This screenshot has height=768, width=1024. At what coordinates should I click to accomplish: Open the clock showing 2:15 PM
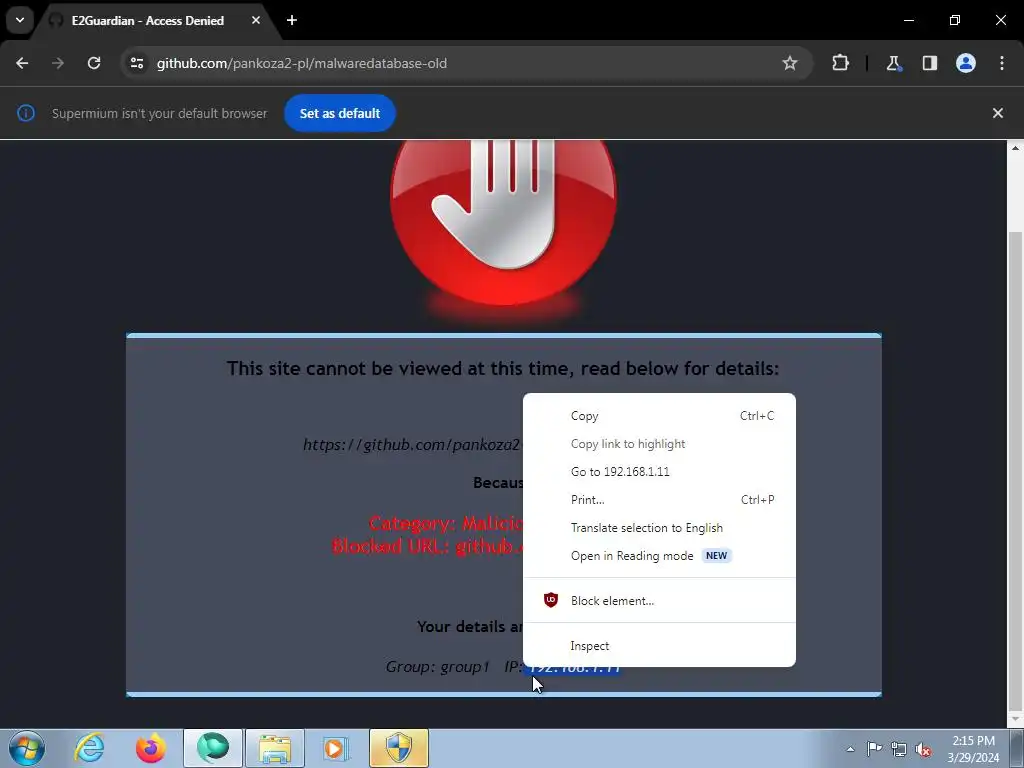pyautogui.click(x=973, y=749)
